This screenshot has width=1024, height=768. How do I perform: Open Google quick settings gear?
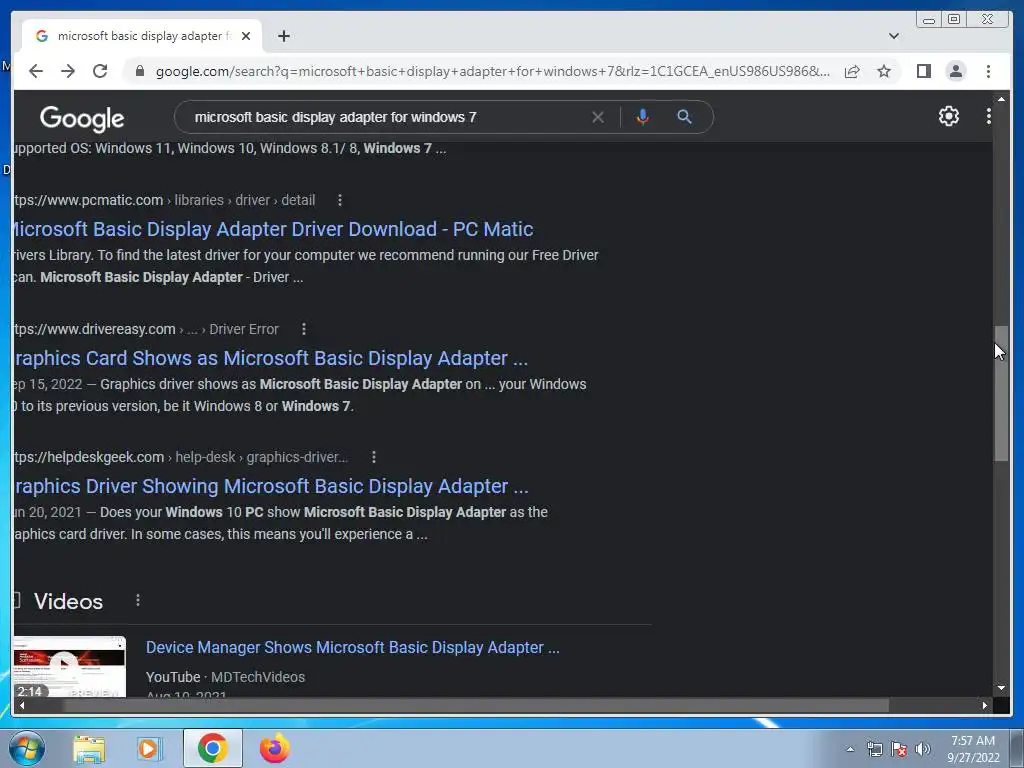948,116
